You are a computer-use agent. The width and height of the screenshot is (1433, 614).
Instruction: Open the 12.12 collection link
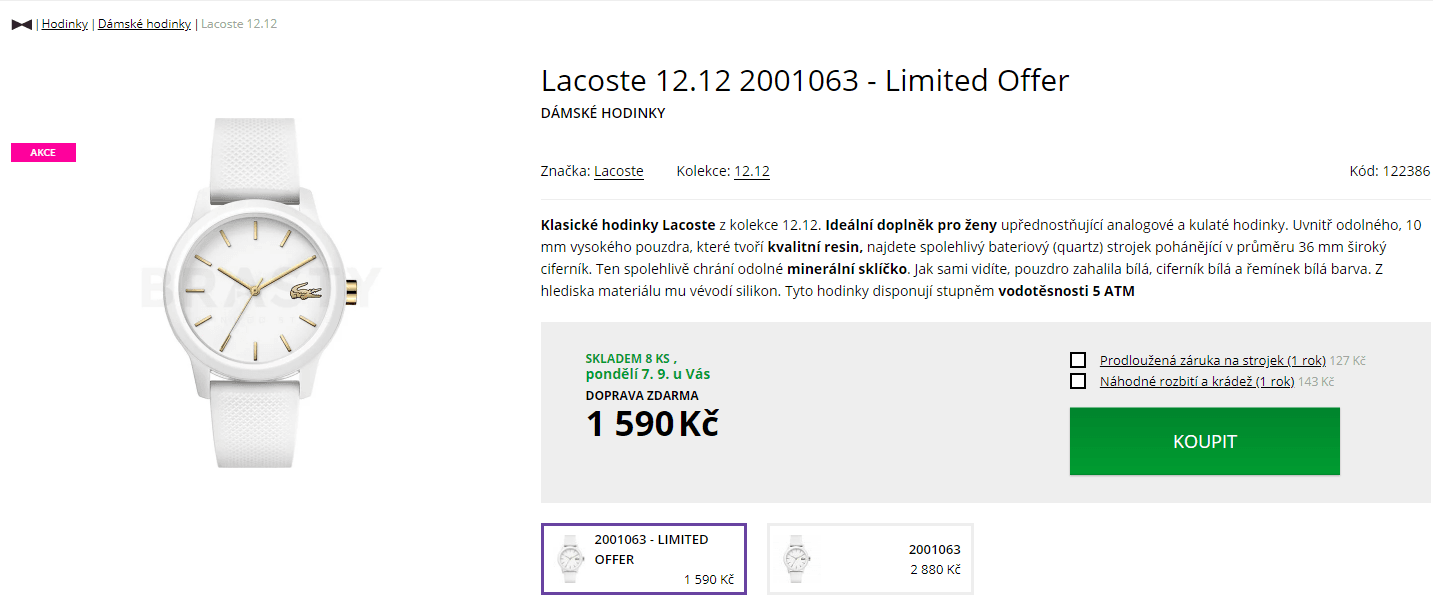(751, 171)
